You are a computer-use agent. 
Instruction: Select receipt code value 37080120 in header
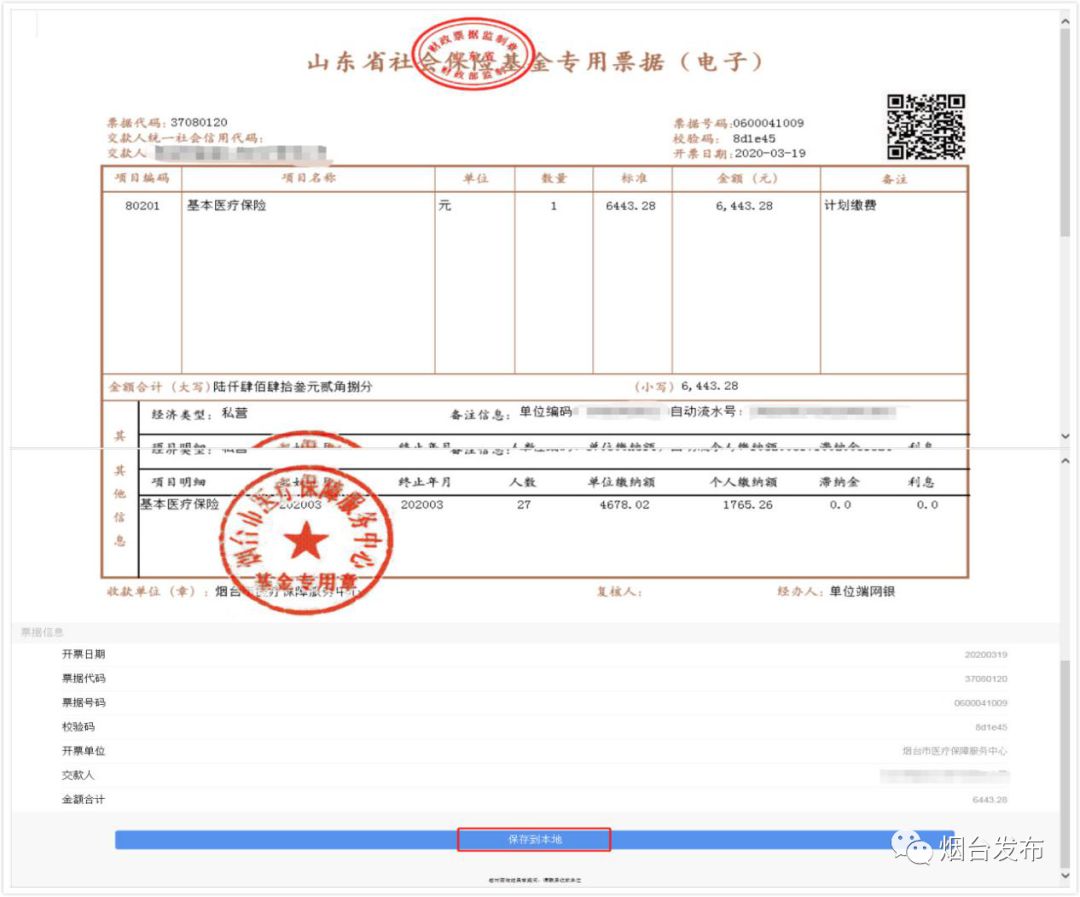(199, 122)
